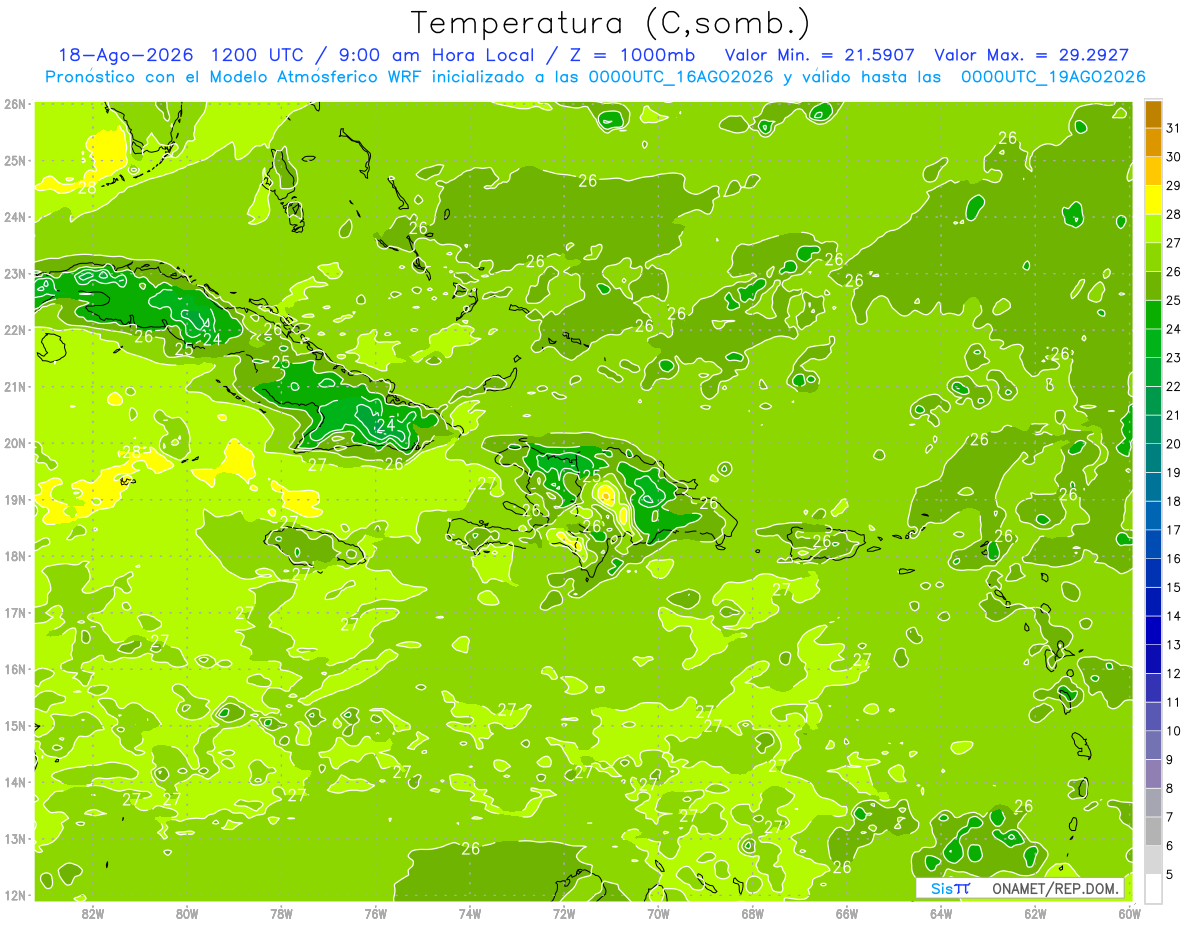Click the "12N" latitude axis label

(x=16, y=894)
